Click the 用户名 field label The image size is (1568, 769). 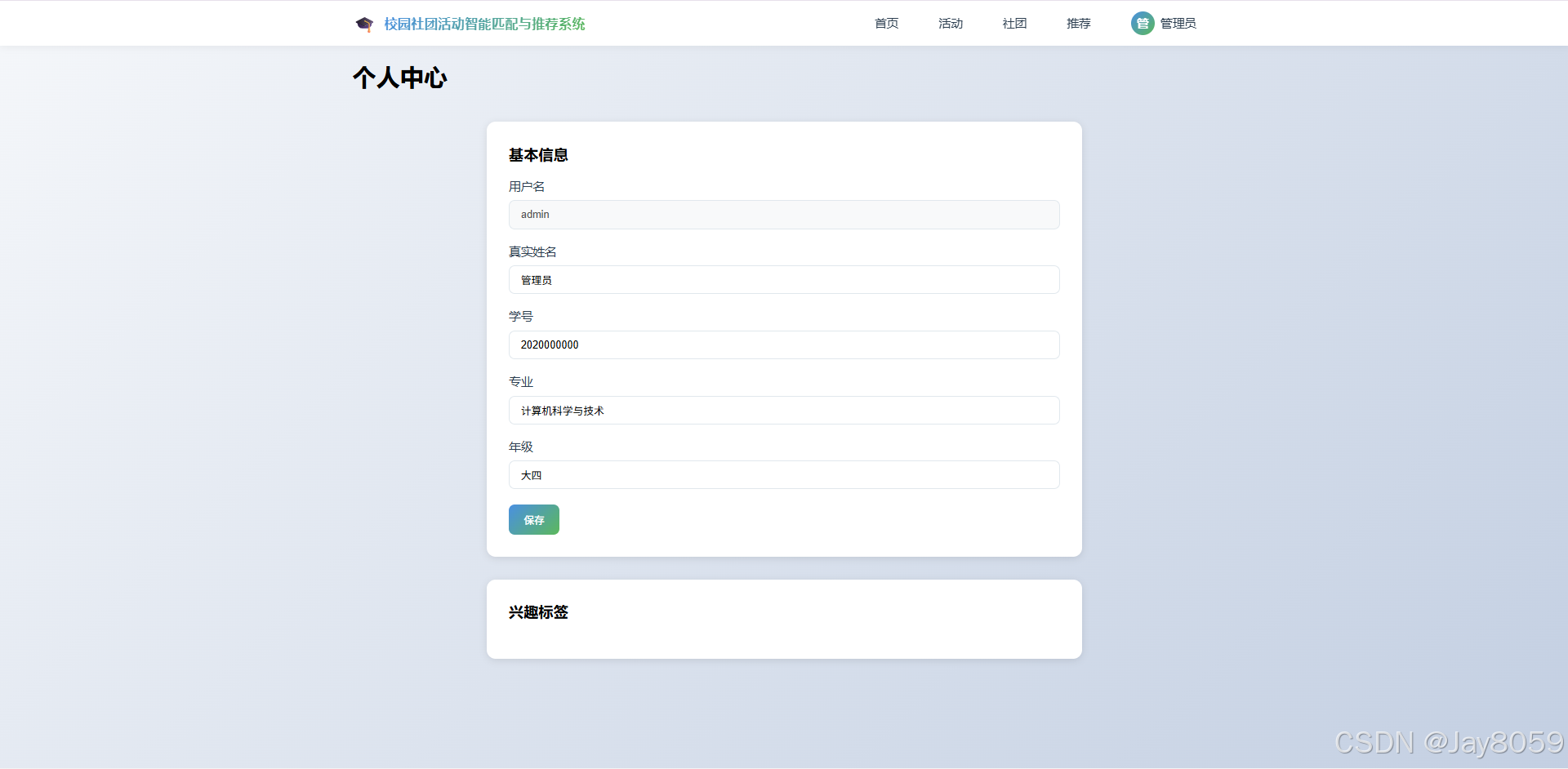(x=527, y=187)
